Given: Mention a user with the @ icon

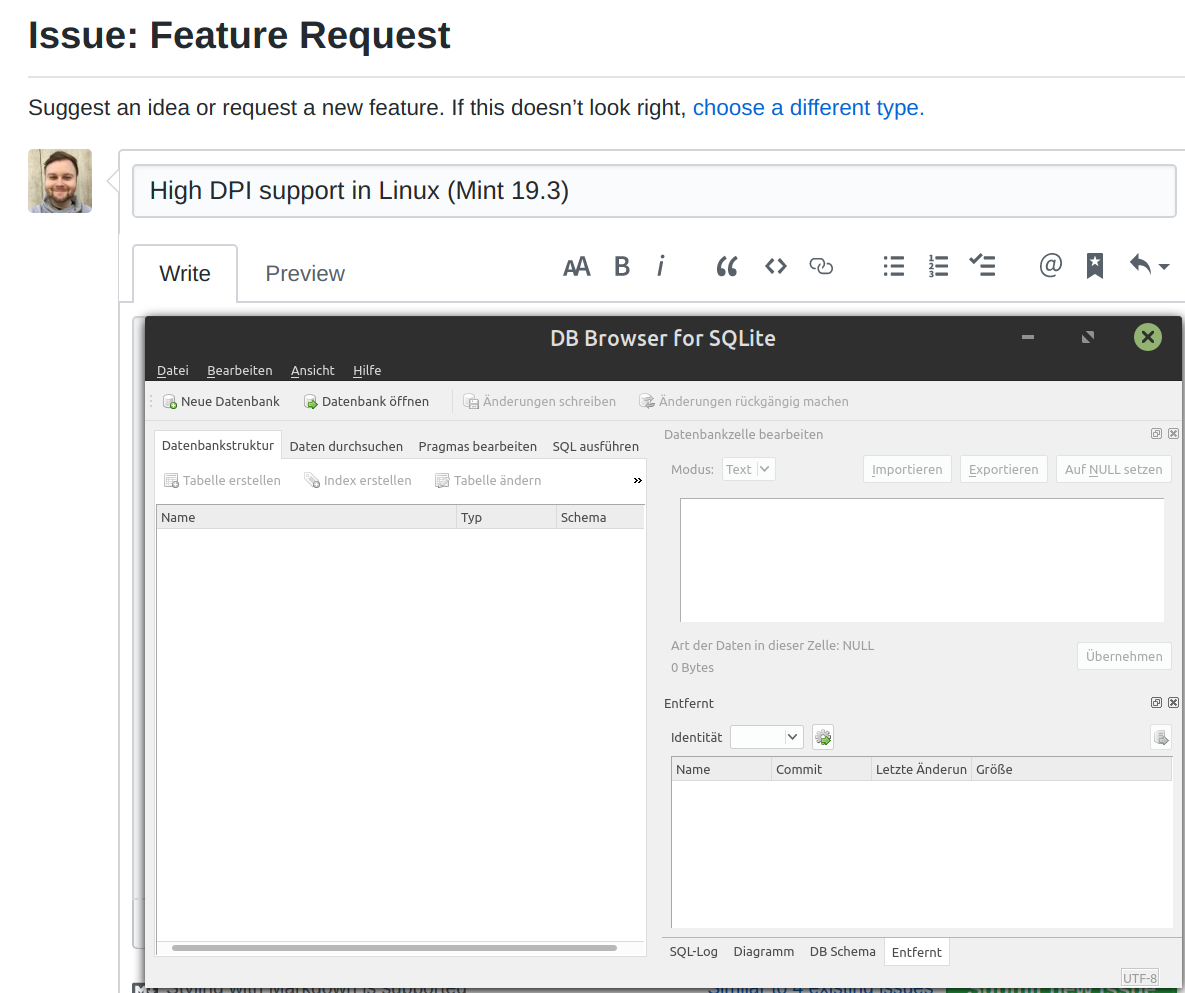Looking at the screenshot, I should pyautogui.click(x=1050, y=265).
